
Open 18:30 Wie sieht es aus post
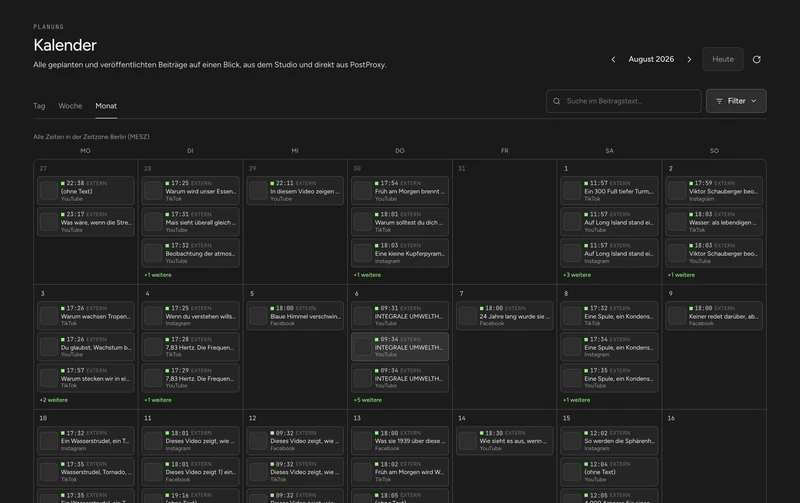505,441
